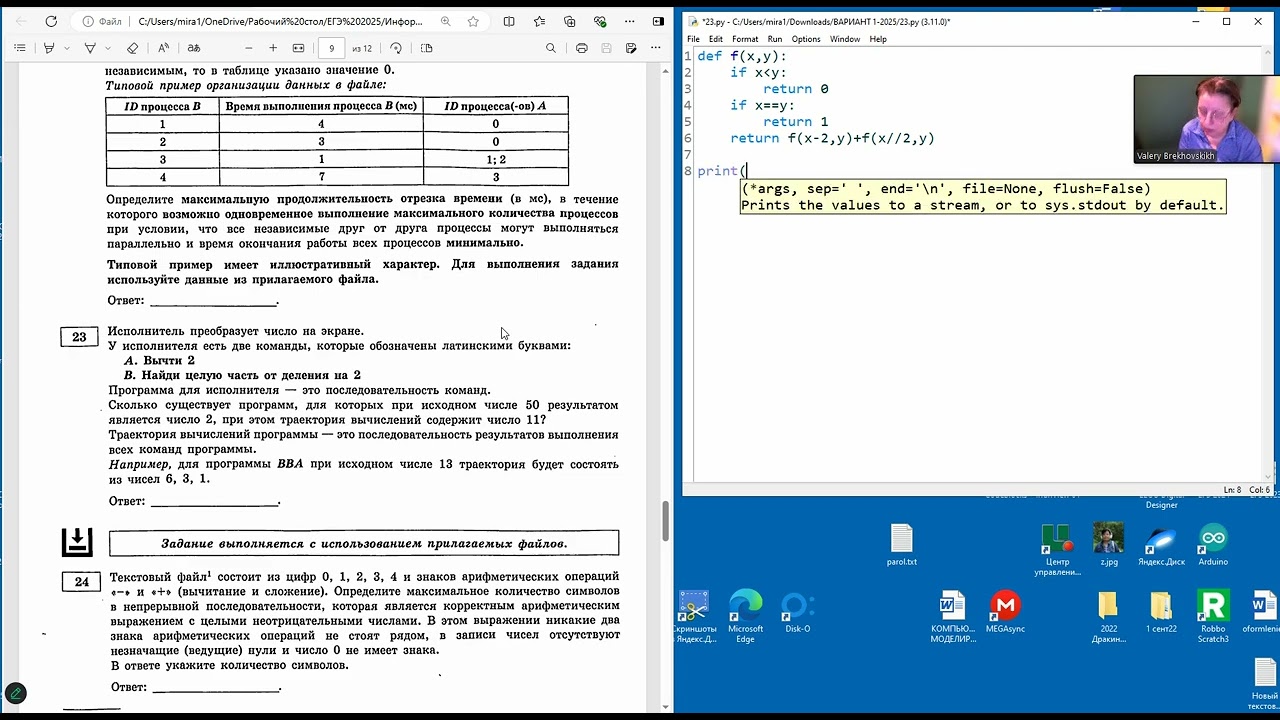This screenshot has height=720, width=1280.
Task: Click the PDF vertical scrollbar thumb
Action: click(665, 520)
